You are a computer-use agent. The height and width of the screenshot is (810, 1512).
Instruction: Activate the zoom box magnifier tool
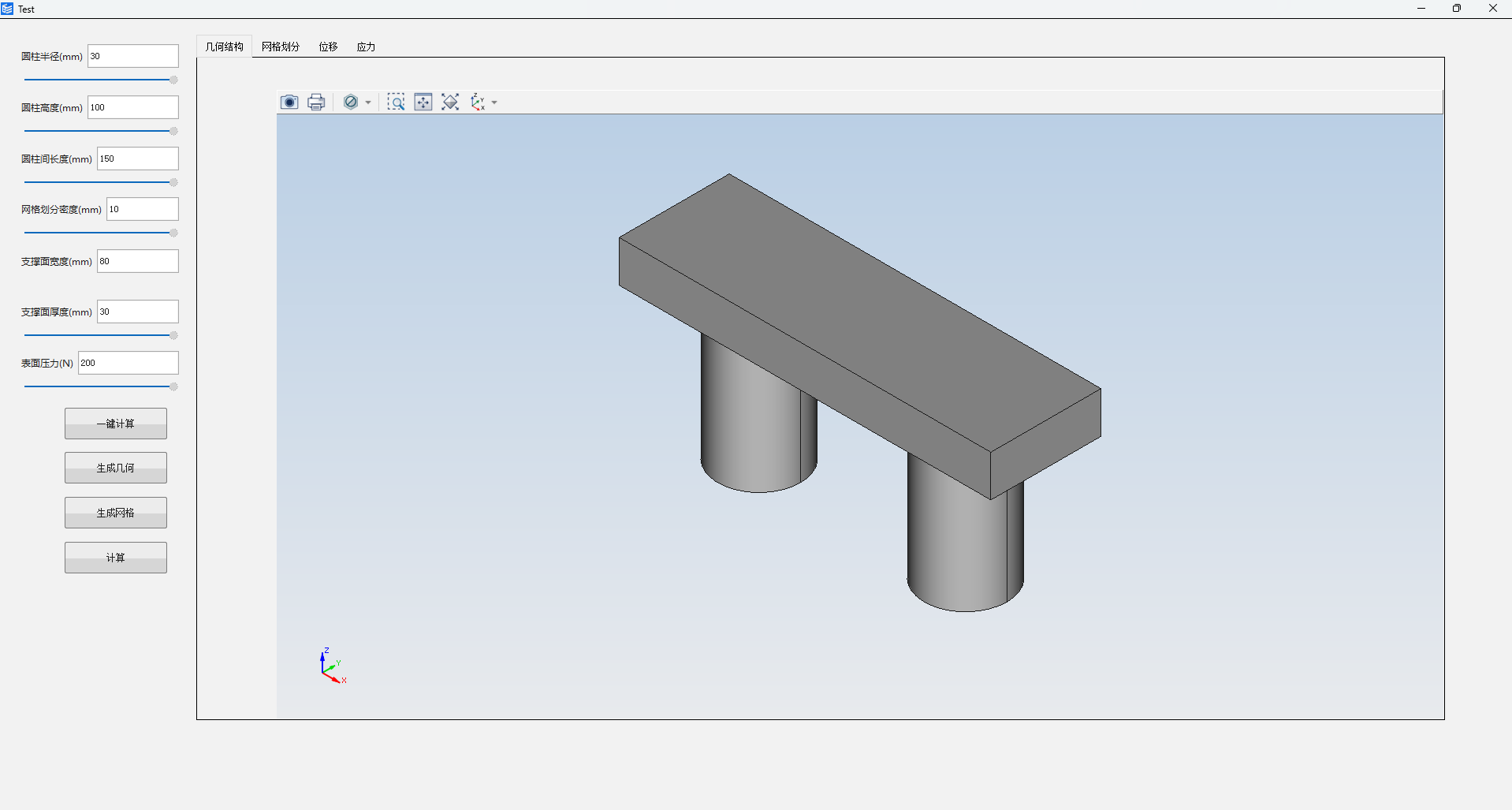396,102
